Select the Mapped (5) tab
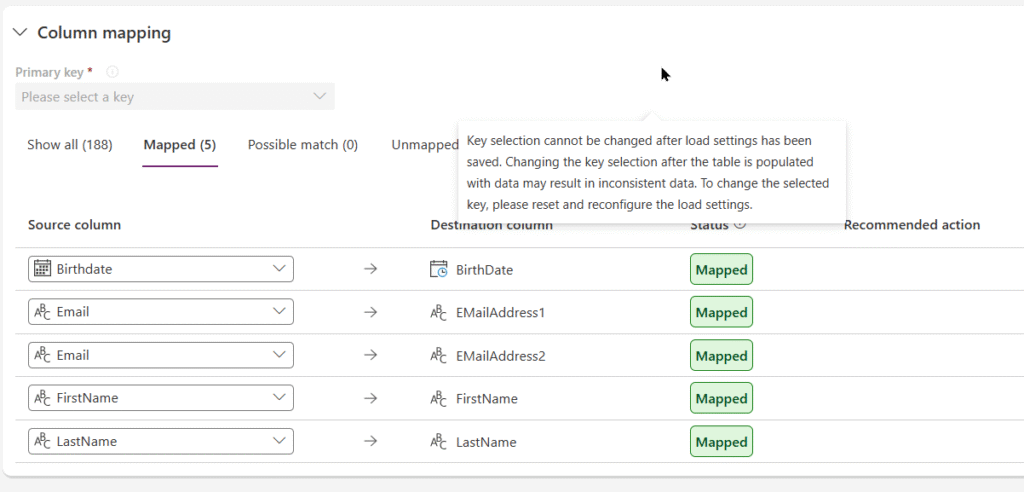This screenshot has height=492, width=1024. [180, 144]
